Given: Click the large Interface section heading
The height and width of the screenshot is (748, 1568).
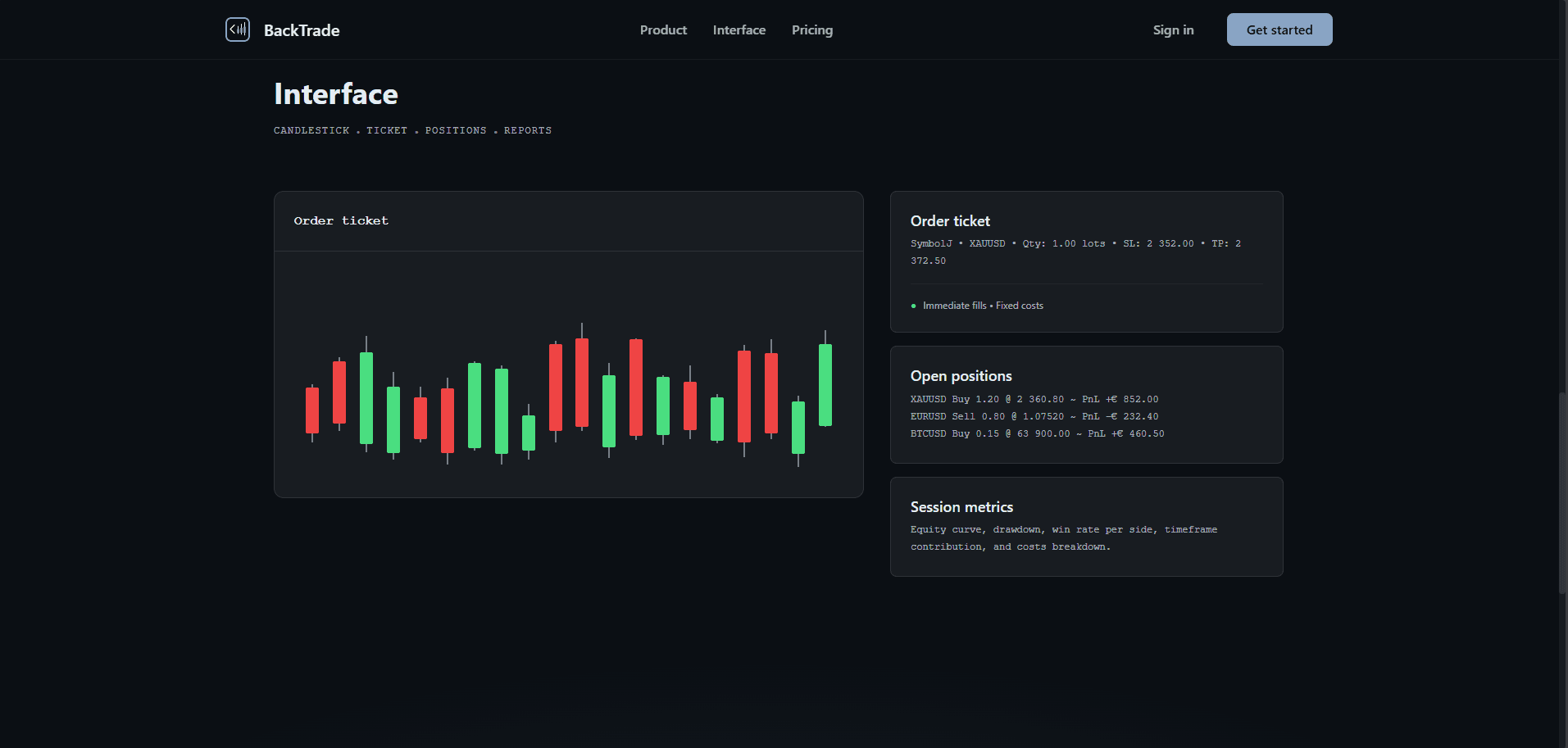Looking at the screenshot, I should pyautogui.click(x=335, y=94).
